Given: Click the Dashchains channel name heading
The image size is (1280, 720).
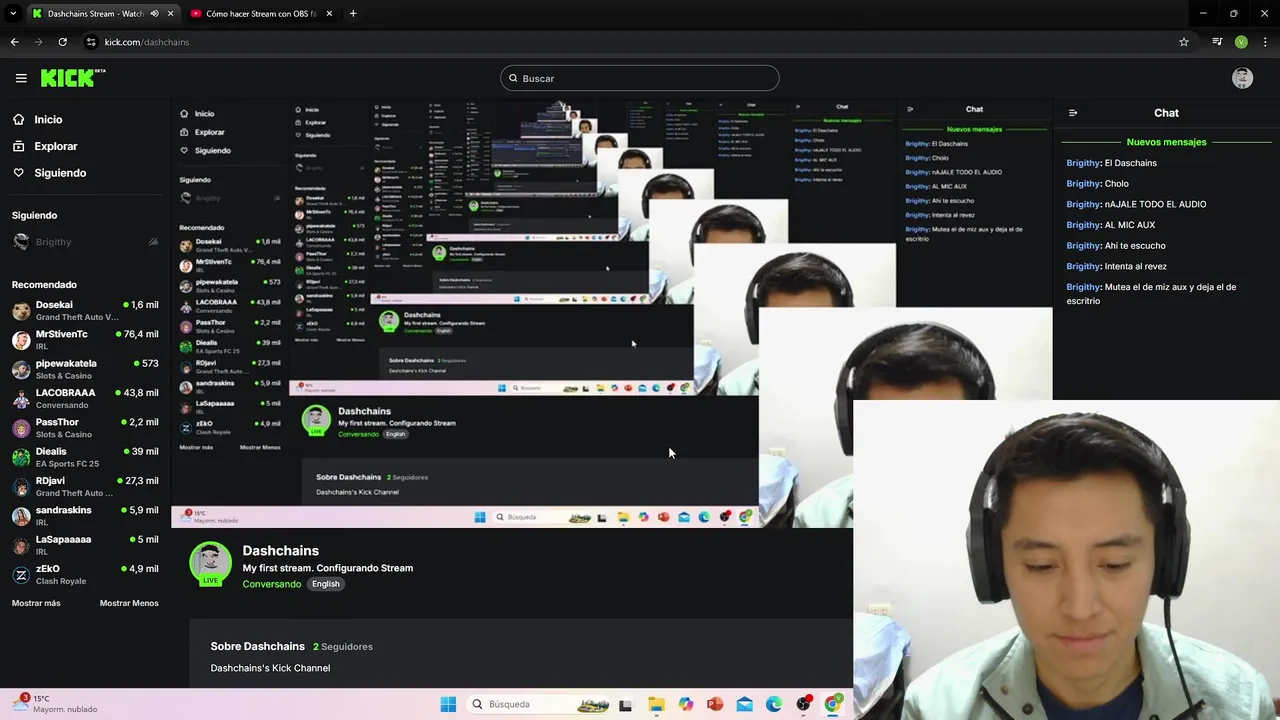Looking at the screenshot, I should pyautogui.click(x=281, y=551).
